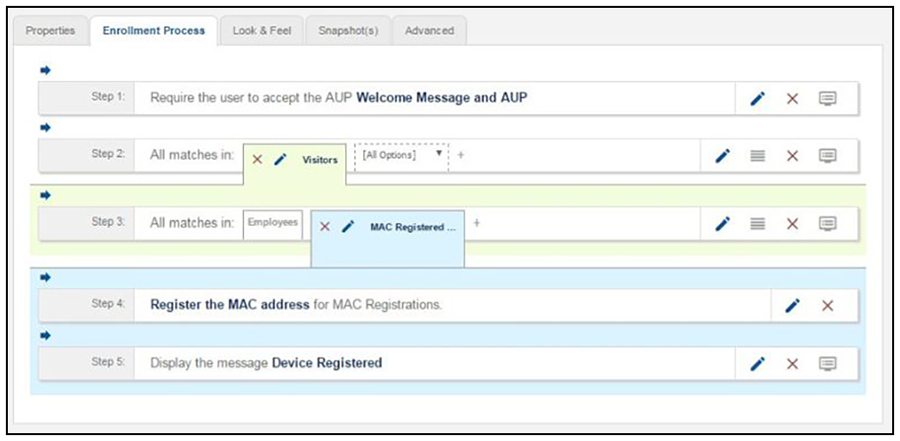
Task: Add a branch with plus sign in Step 3
Action: (x=476, y=222)
